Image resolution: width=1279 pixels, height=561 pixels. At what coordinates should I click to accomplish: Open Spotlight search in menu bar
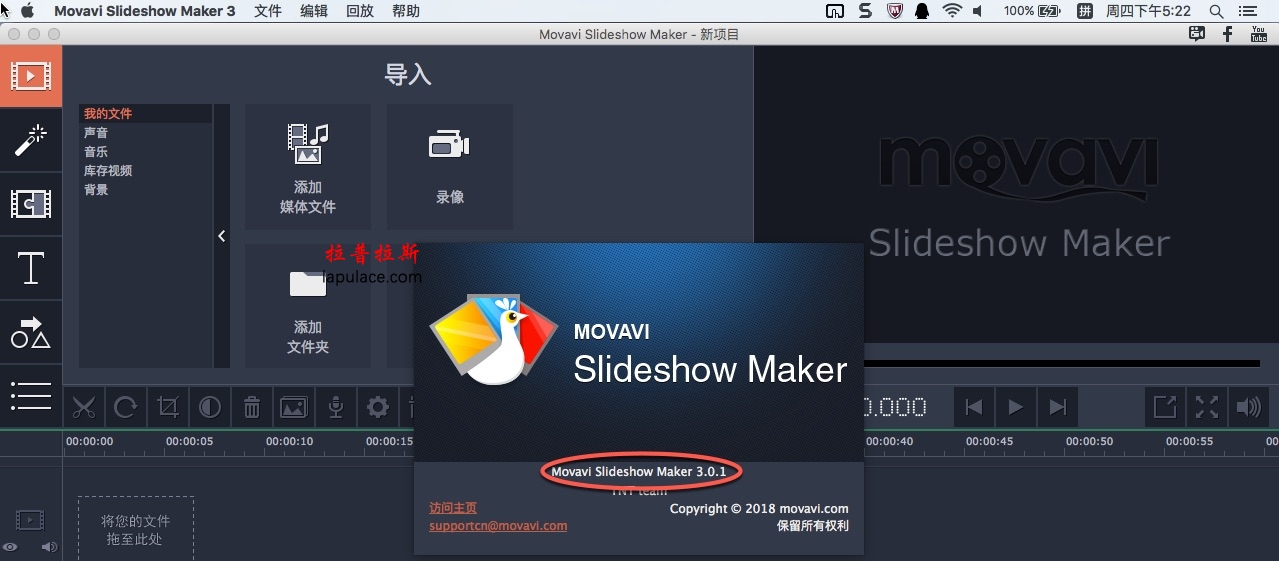point(1216,11)
